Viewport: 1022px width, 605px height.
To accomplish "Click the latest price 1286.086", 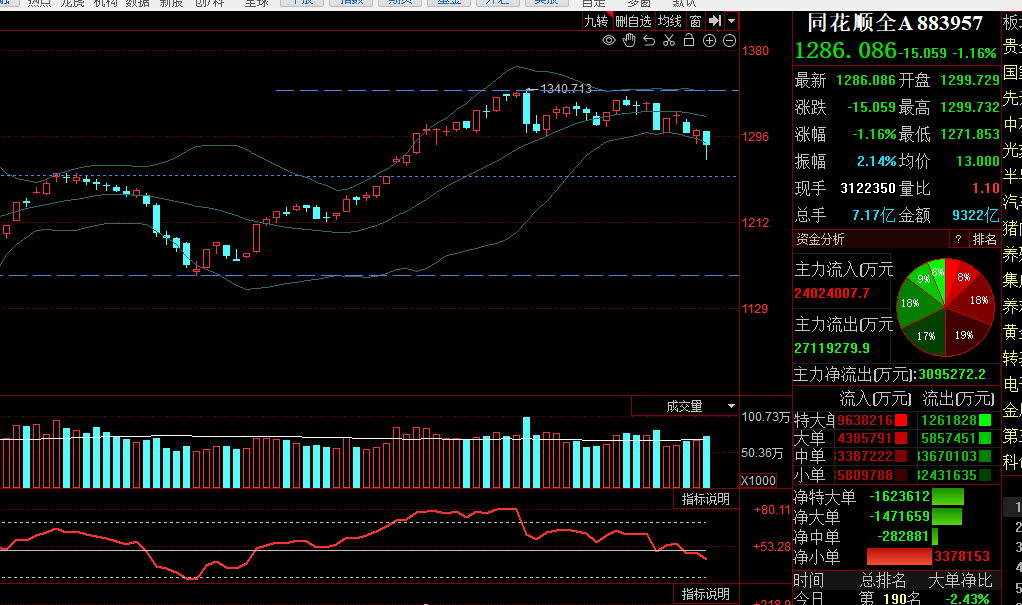I will point(845,51).
